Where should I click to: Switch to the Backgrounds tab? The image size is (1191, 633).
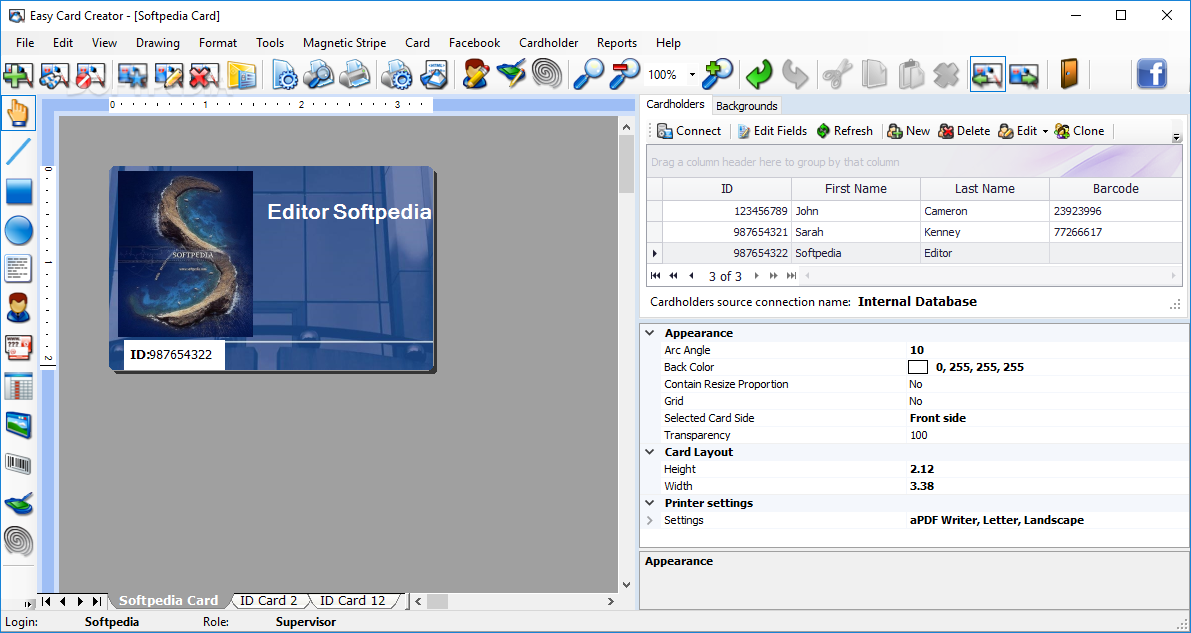[747, 106]
